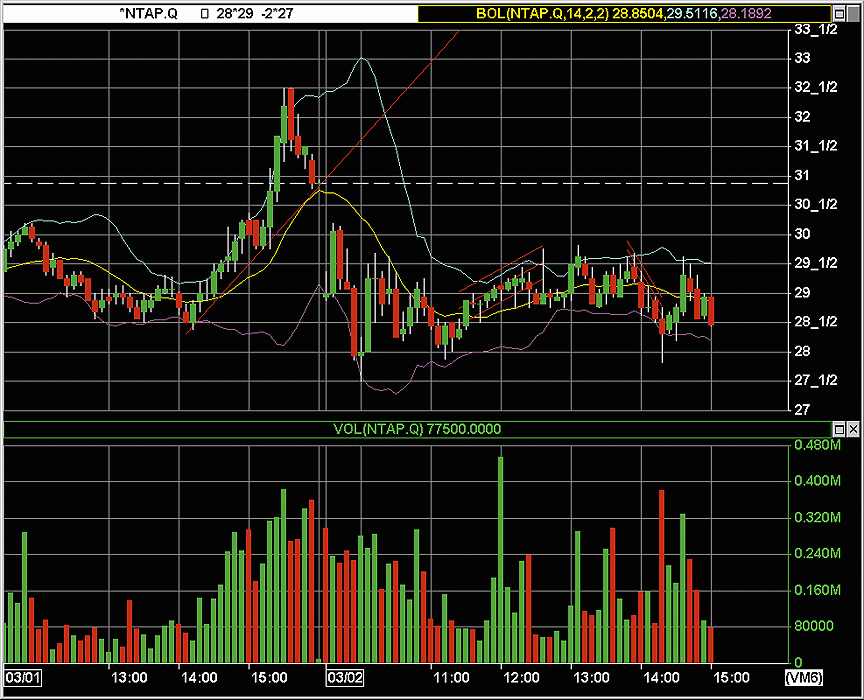Click the 33 price axis label
Image resolution: width=864 pixels, height=700 pixels.
pyautogui.click(x=801, y=58)
